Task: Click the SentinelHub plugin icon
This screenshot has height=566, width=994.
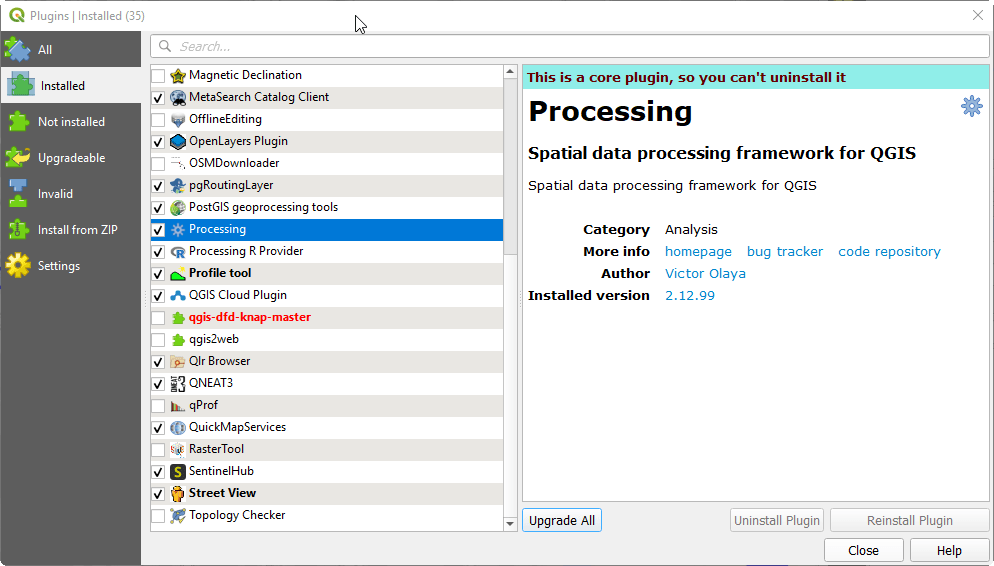Action: click(x=178, y=471)
